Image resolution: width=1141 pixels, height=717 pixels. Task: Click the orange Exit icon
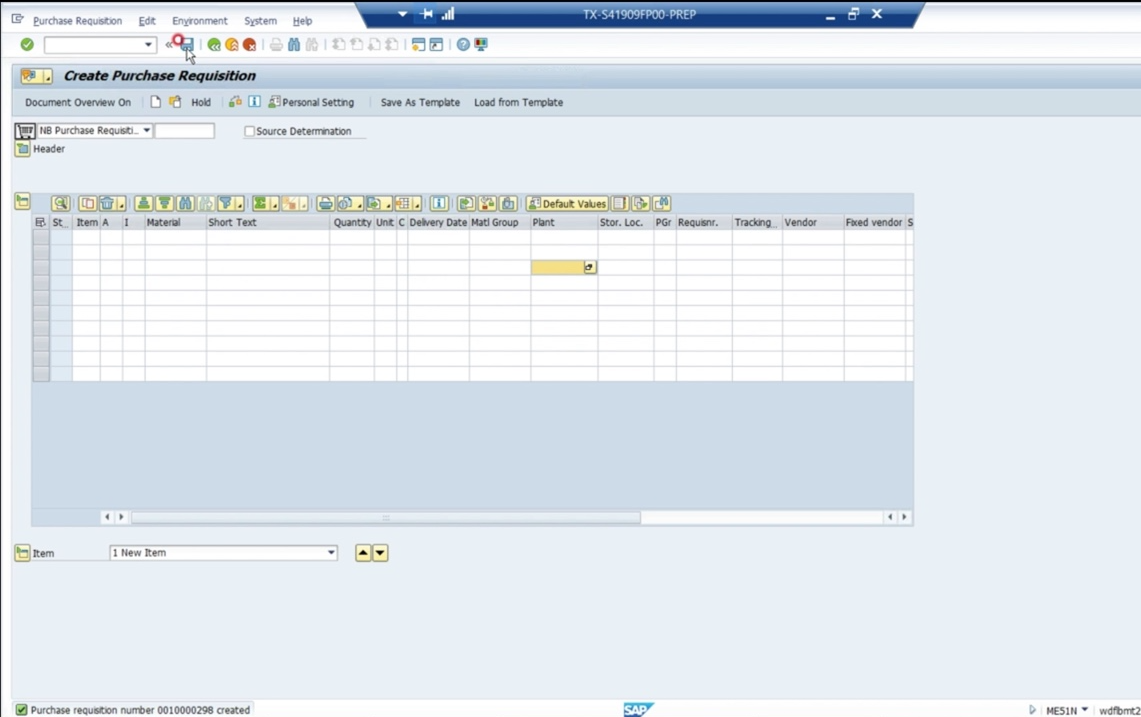pos(231,45)
